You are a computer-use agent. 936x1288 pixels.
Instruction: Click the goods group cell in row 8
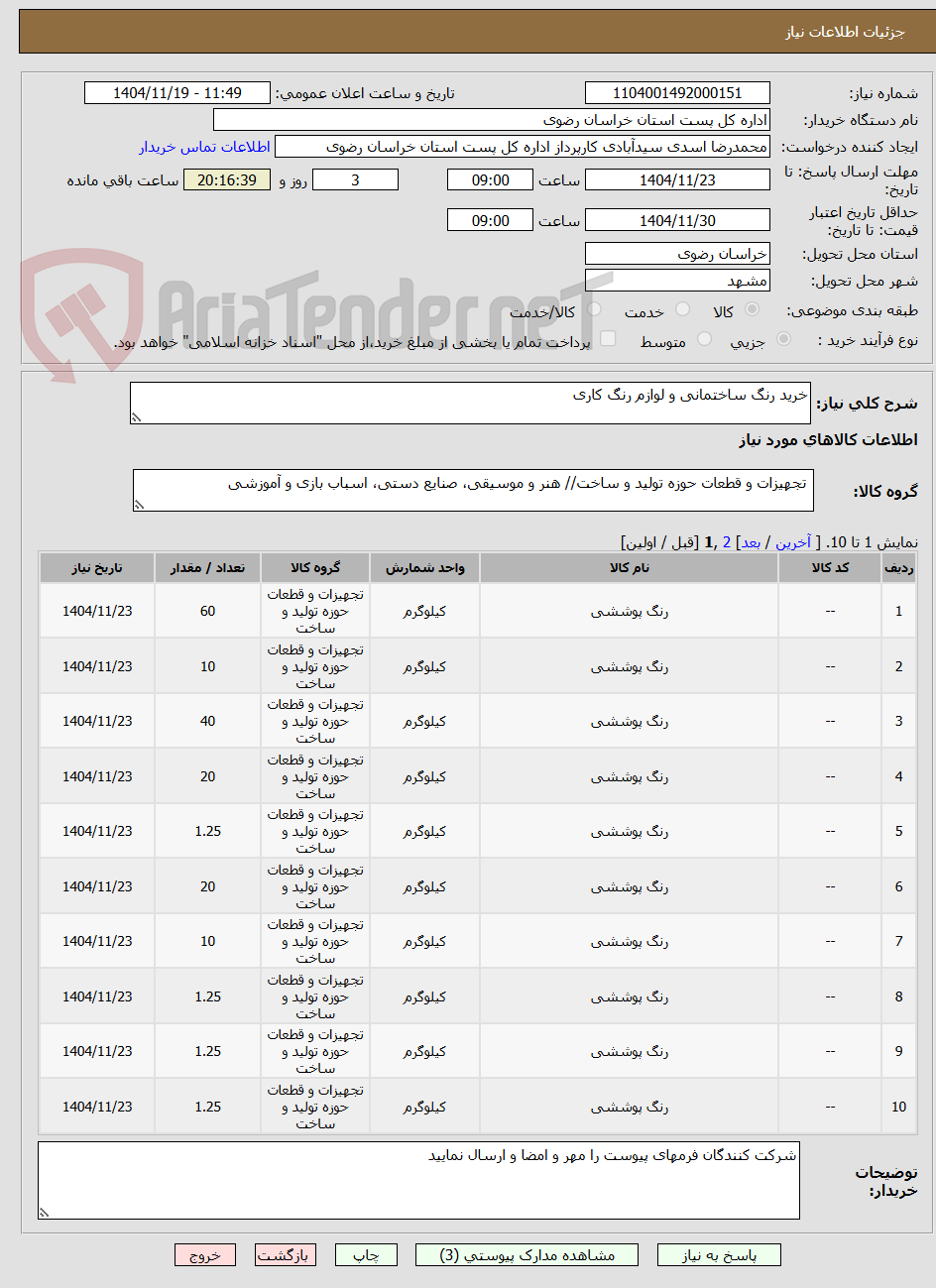(x=315, y=996)
